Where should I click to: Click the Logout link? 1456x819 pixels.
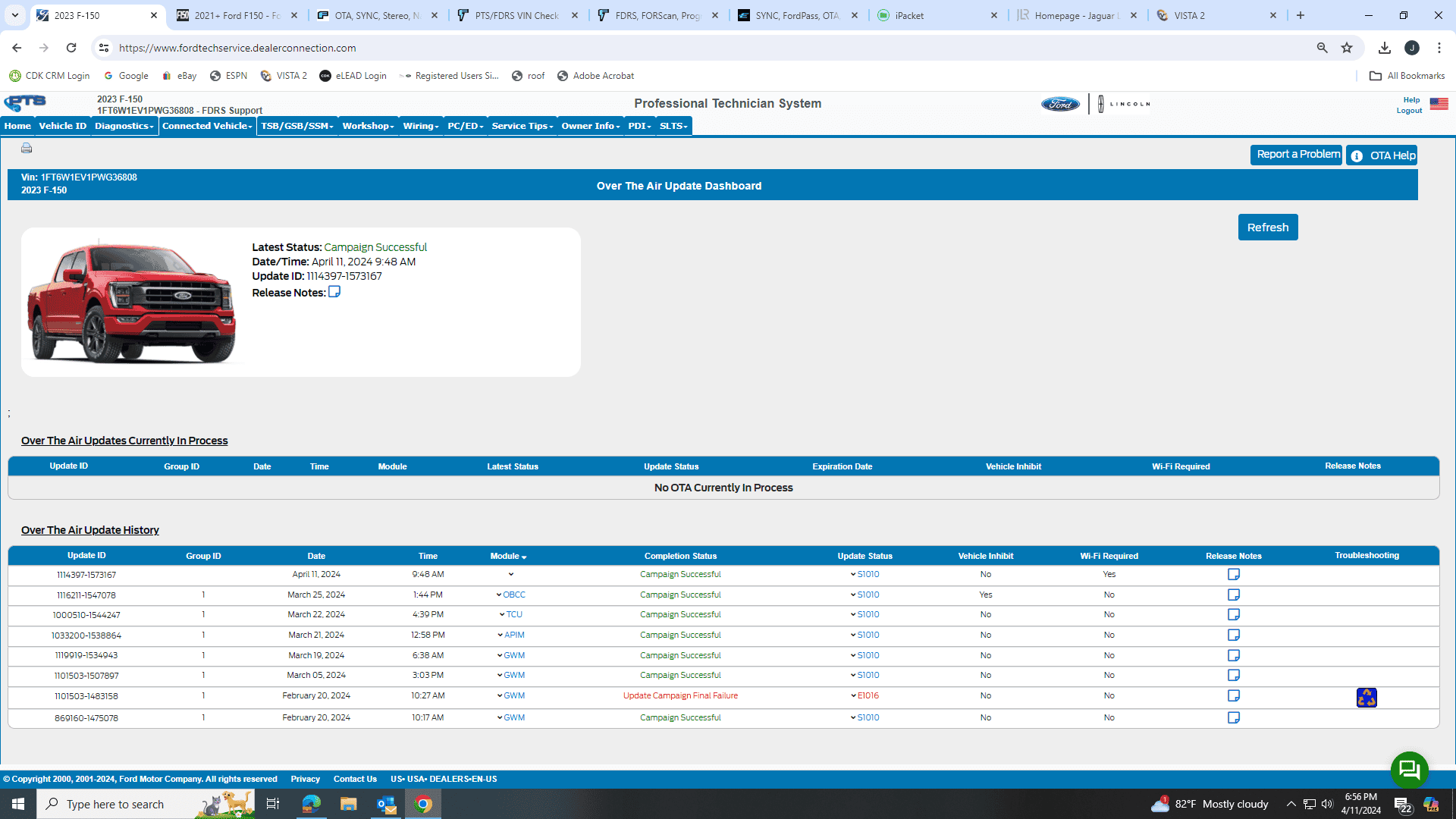tap(1409, 111)
